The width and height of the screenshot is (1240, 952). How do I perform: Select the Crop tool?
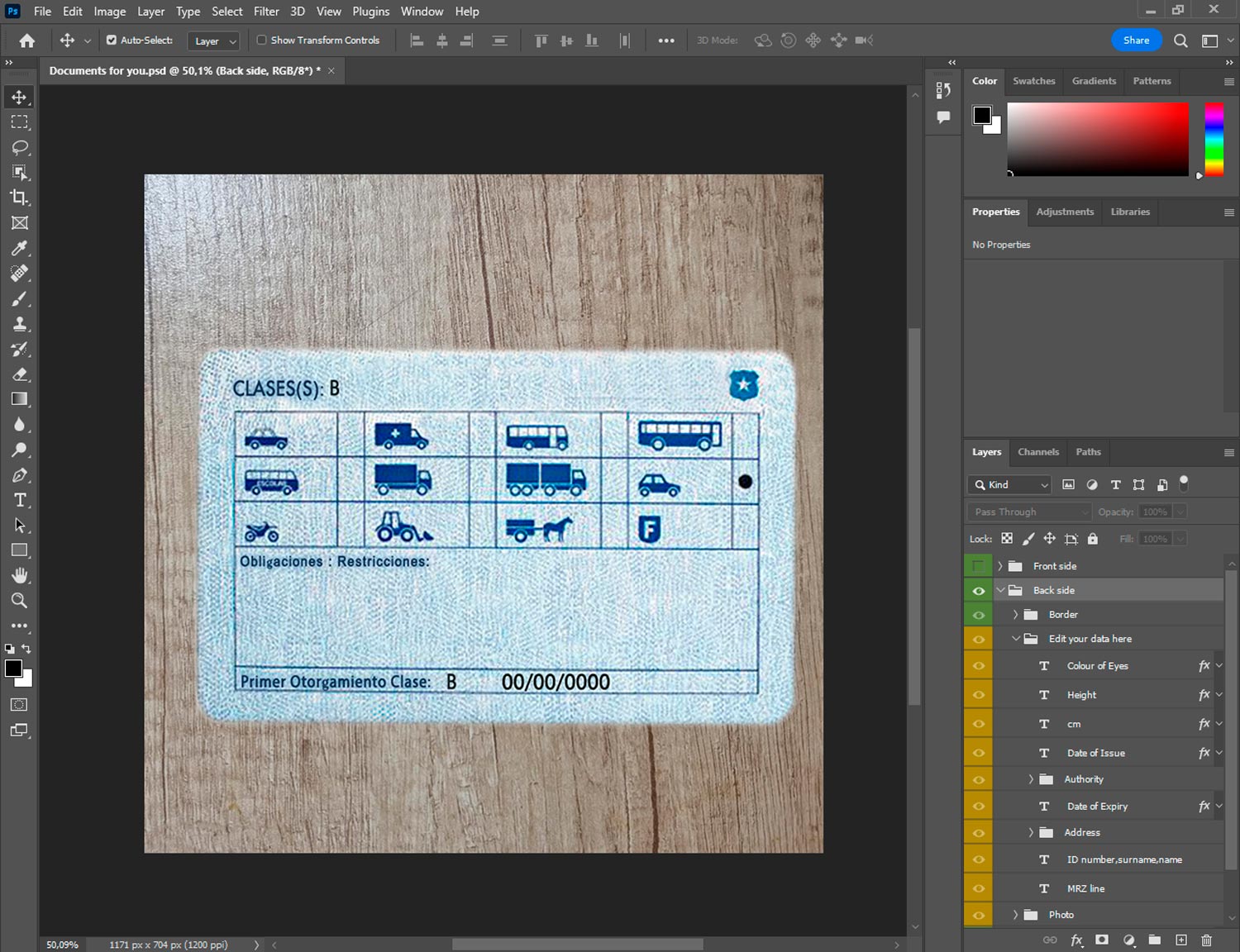coord(20,198)
